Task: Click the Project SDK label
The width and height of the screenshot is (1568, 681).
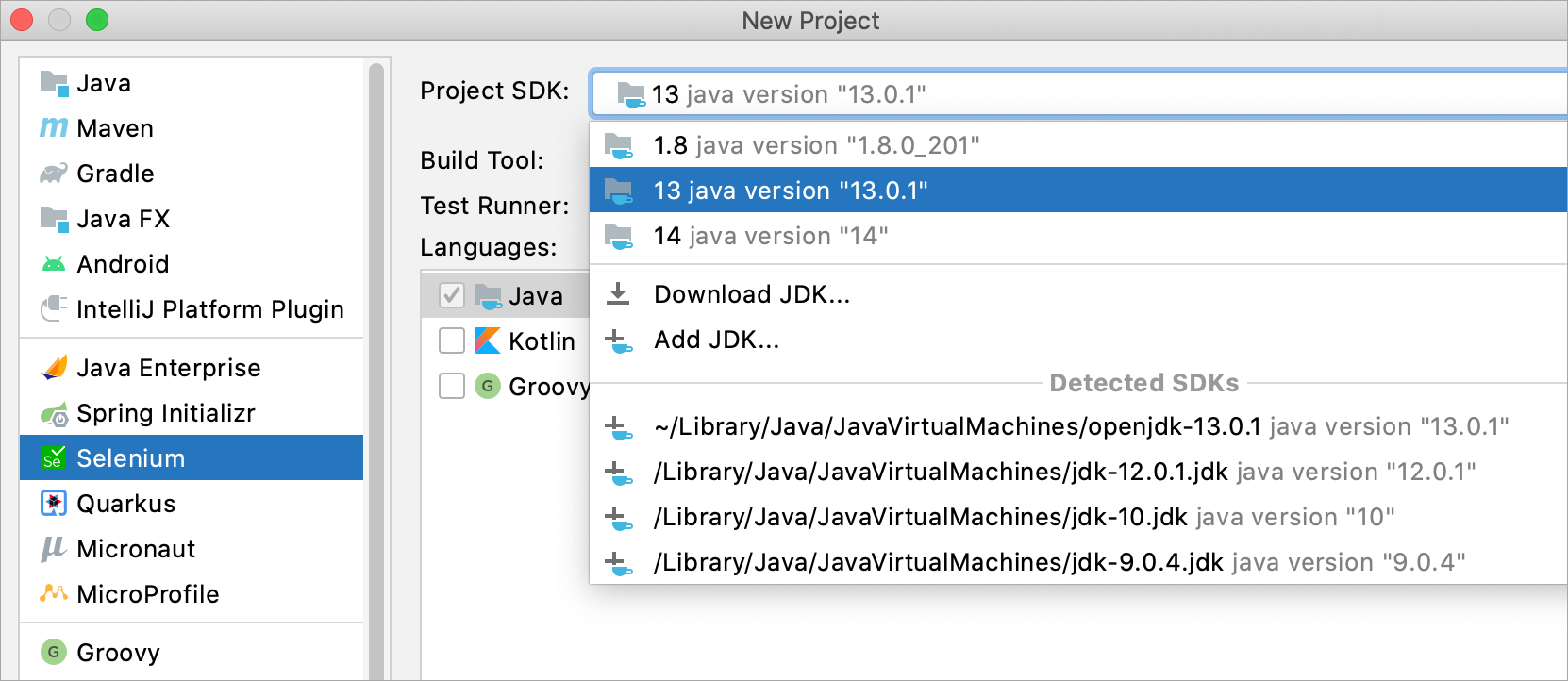Action: coord(494,91)
